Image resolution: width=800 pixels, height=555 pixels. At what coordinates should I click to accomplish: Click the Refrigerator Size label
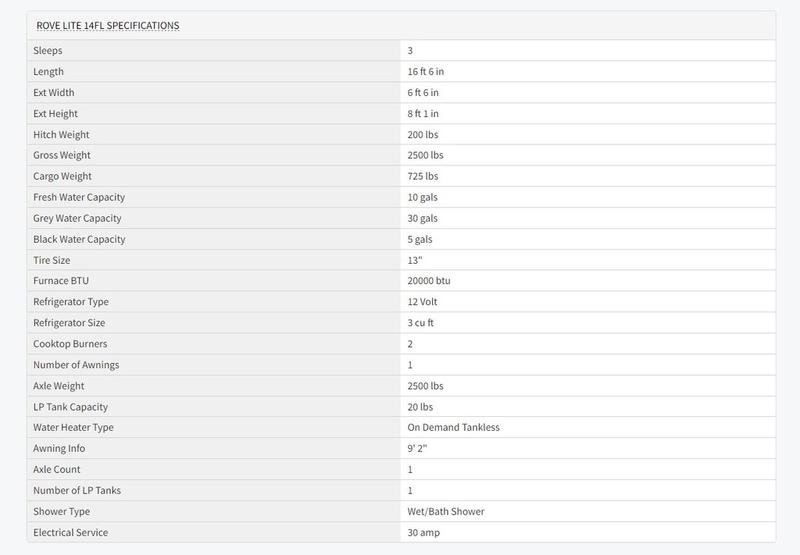69,322
